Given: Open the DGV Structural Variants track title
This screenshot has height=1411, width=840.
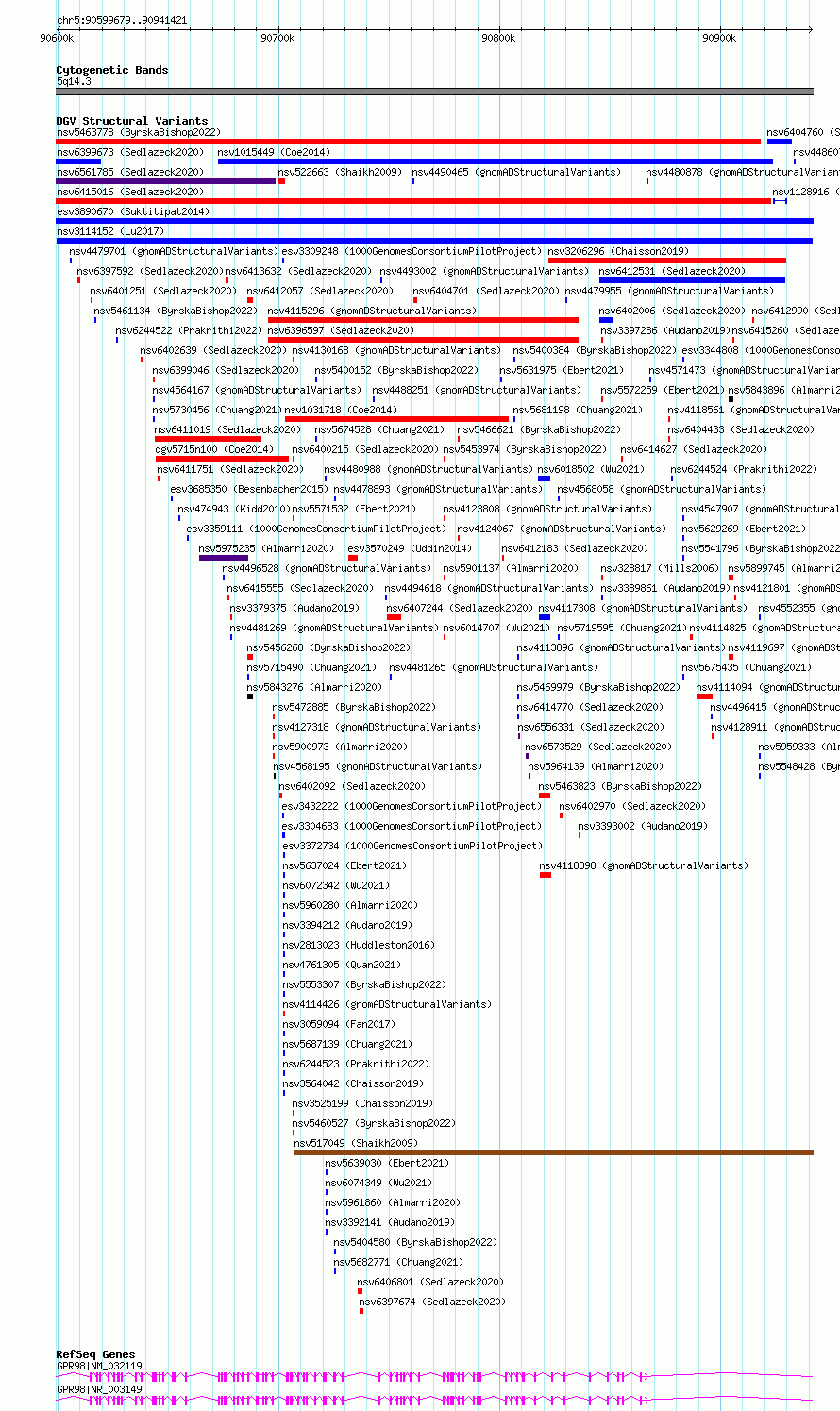Looking at the screenshot, I should [x=132, y=121].
